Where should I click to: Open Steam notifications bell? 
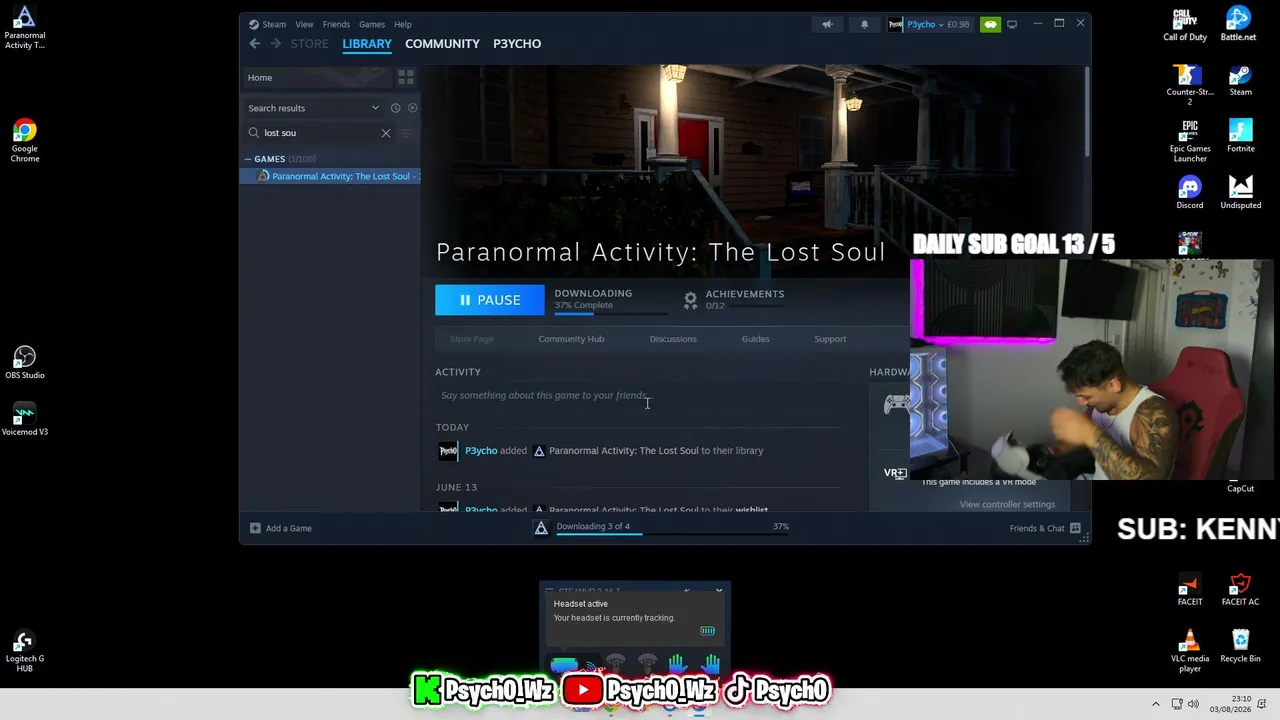(865, 24)
